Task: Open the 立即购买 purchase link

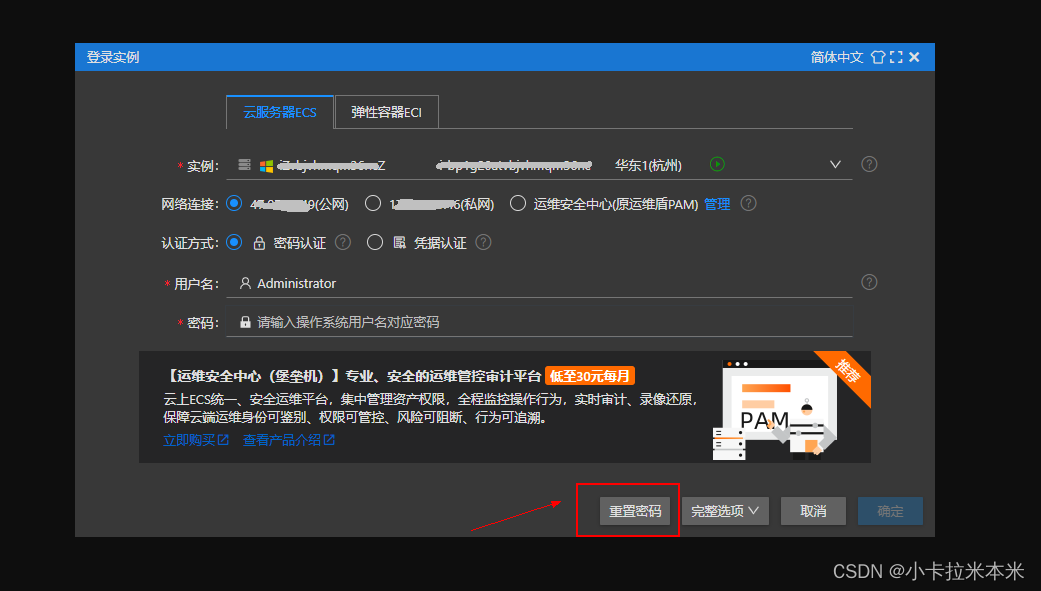Action: pyautogui.click(x=190, y=438)
